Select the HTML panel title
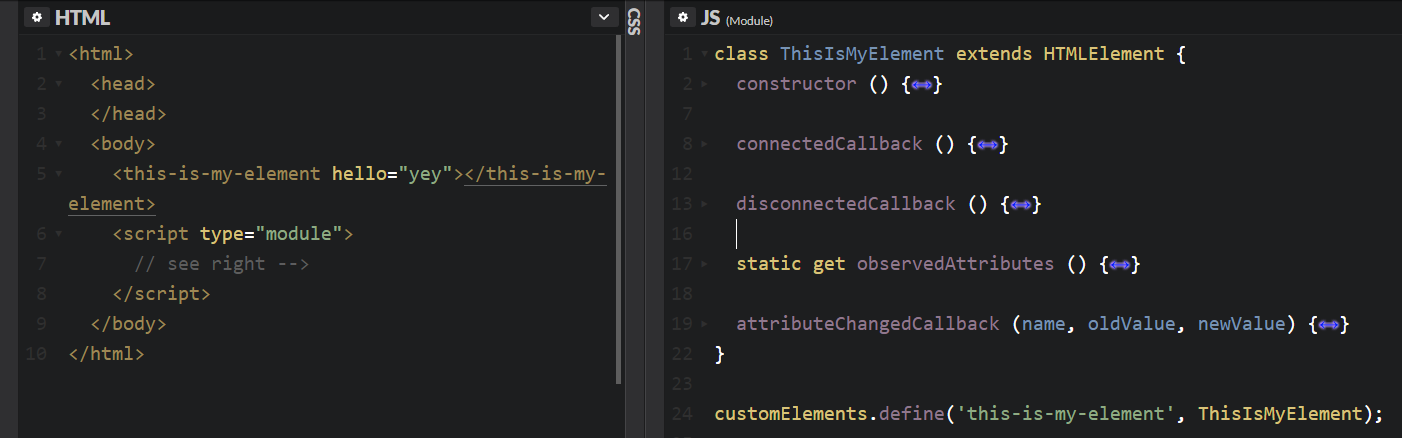Screen dimensions: 1402x438 click(83, 18)
